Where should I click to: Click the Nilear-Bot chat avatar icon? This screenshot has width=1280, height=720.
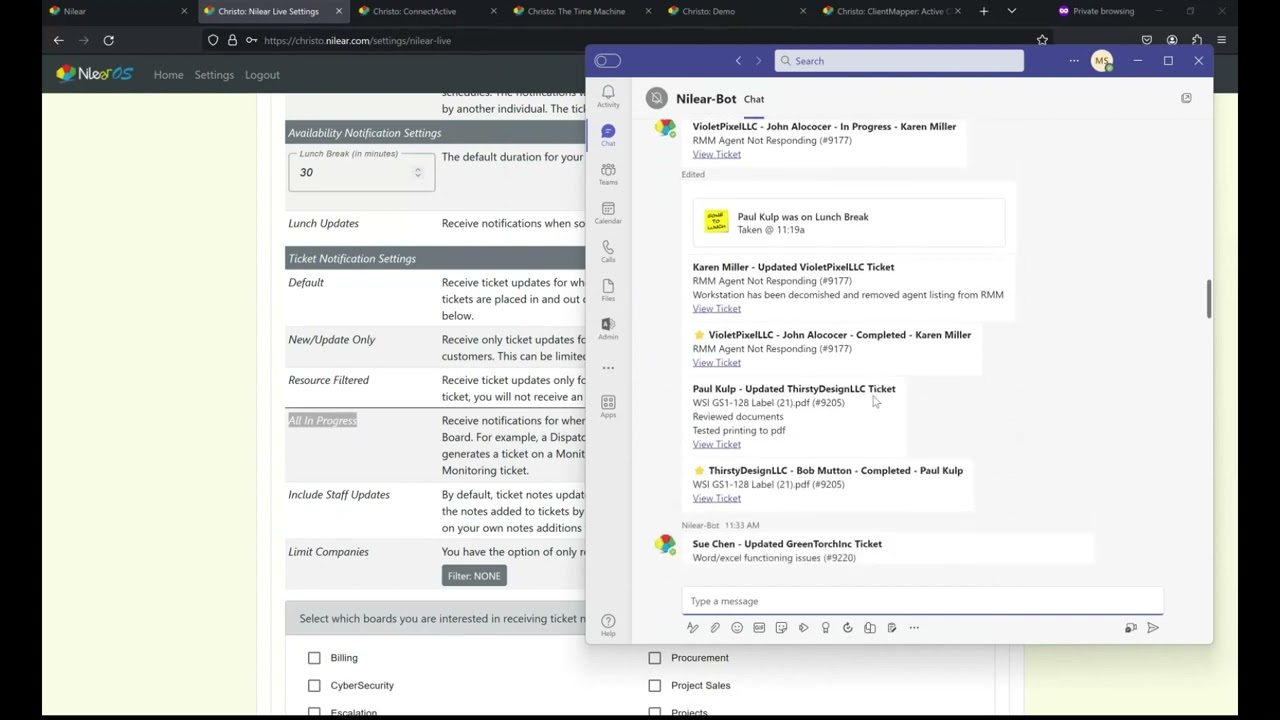coord(656,98)
